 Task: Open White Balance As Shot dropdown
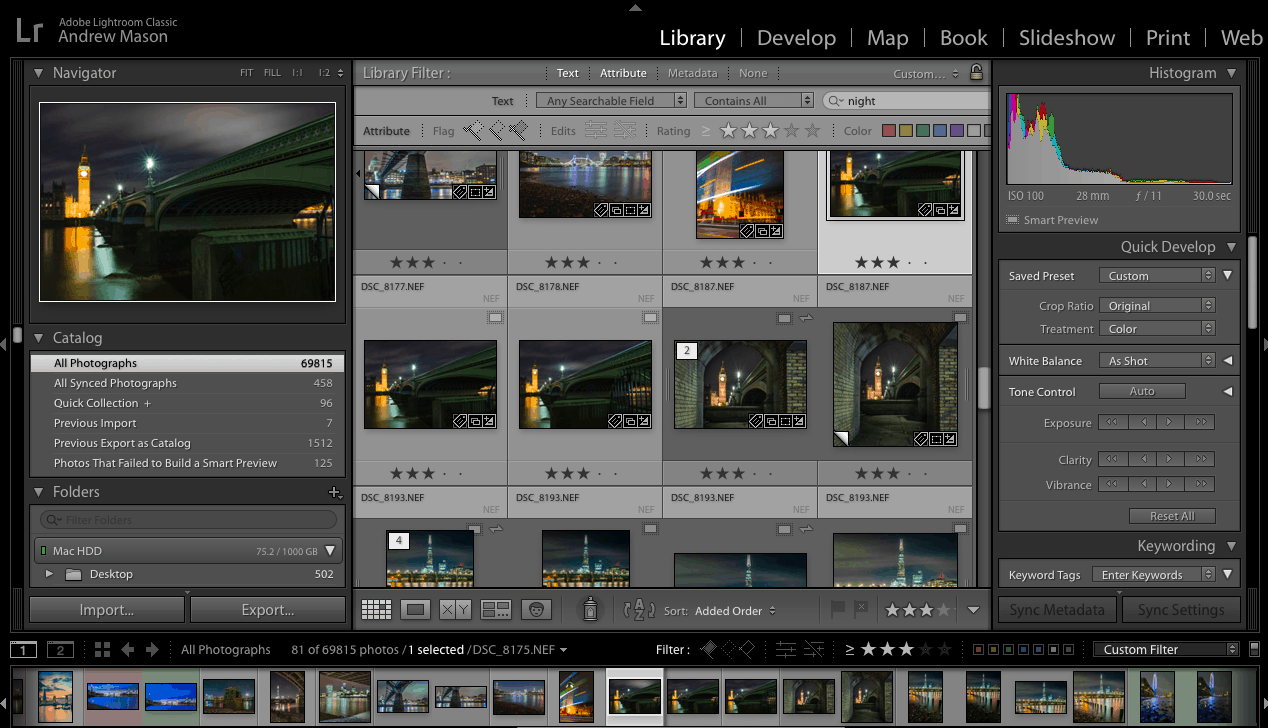pos(1157,360)
